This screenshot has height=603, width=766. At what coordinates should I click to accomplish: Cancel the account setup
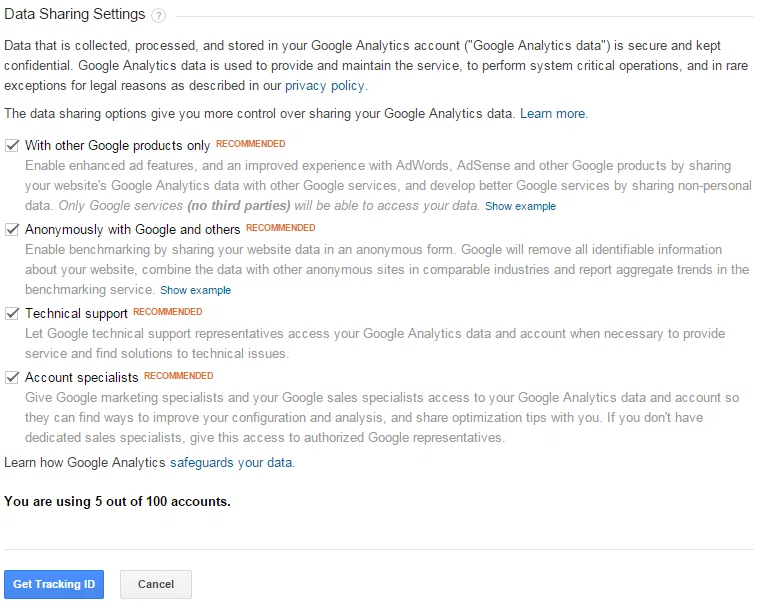coord(156,584)
